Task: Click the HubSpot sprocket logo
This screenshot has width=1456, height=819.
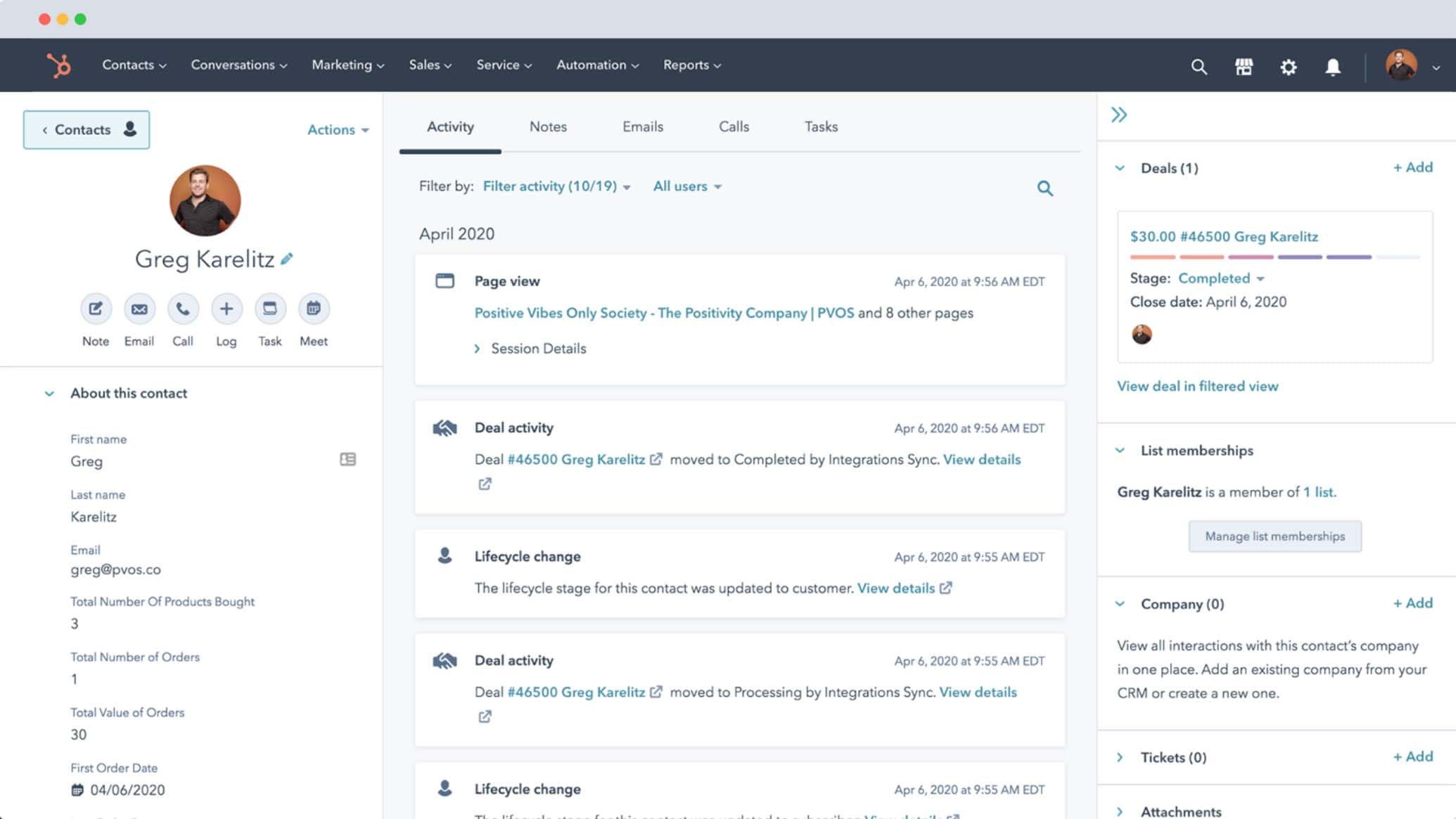Action: click(x=59, y=65)
